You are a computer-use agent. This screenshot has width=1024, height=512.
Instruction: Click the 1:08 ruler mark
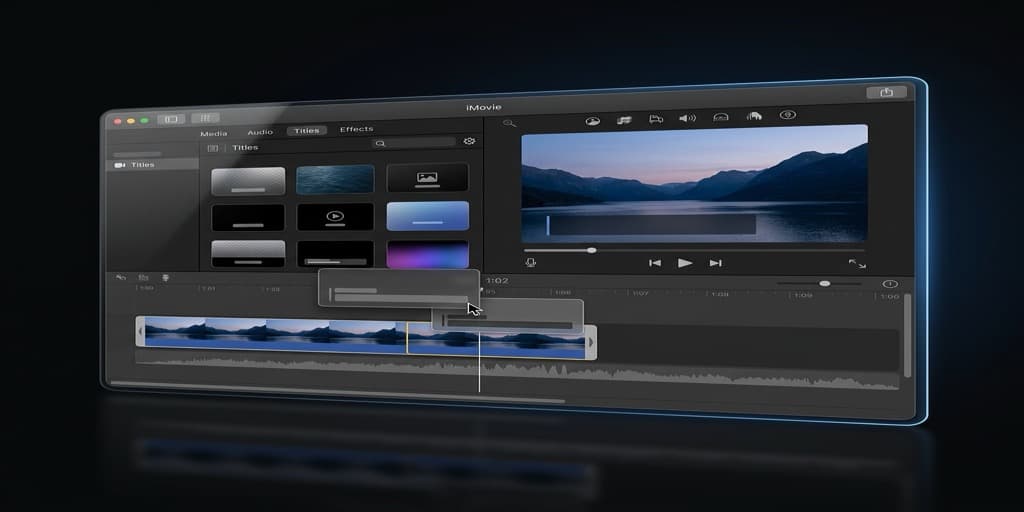pos(719,295)
